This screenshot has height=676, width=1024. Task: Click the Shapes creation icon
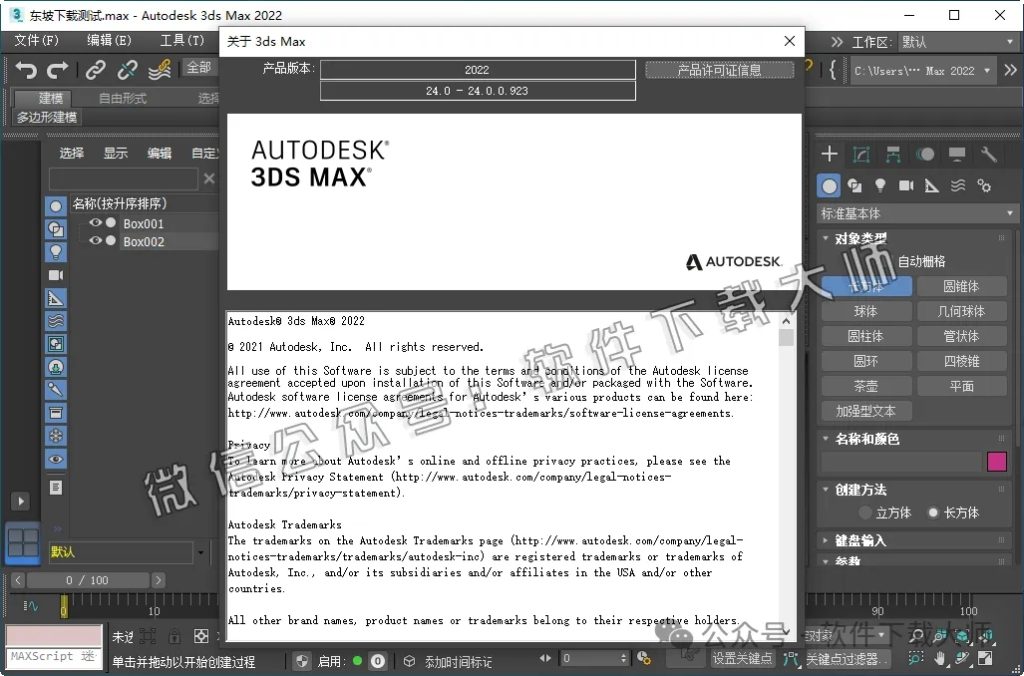click(856, 185)
